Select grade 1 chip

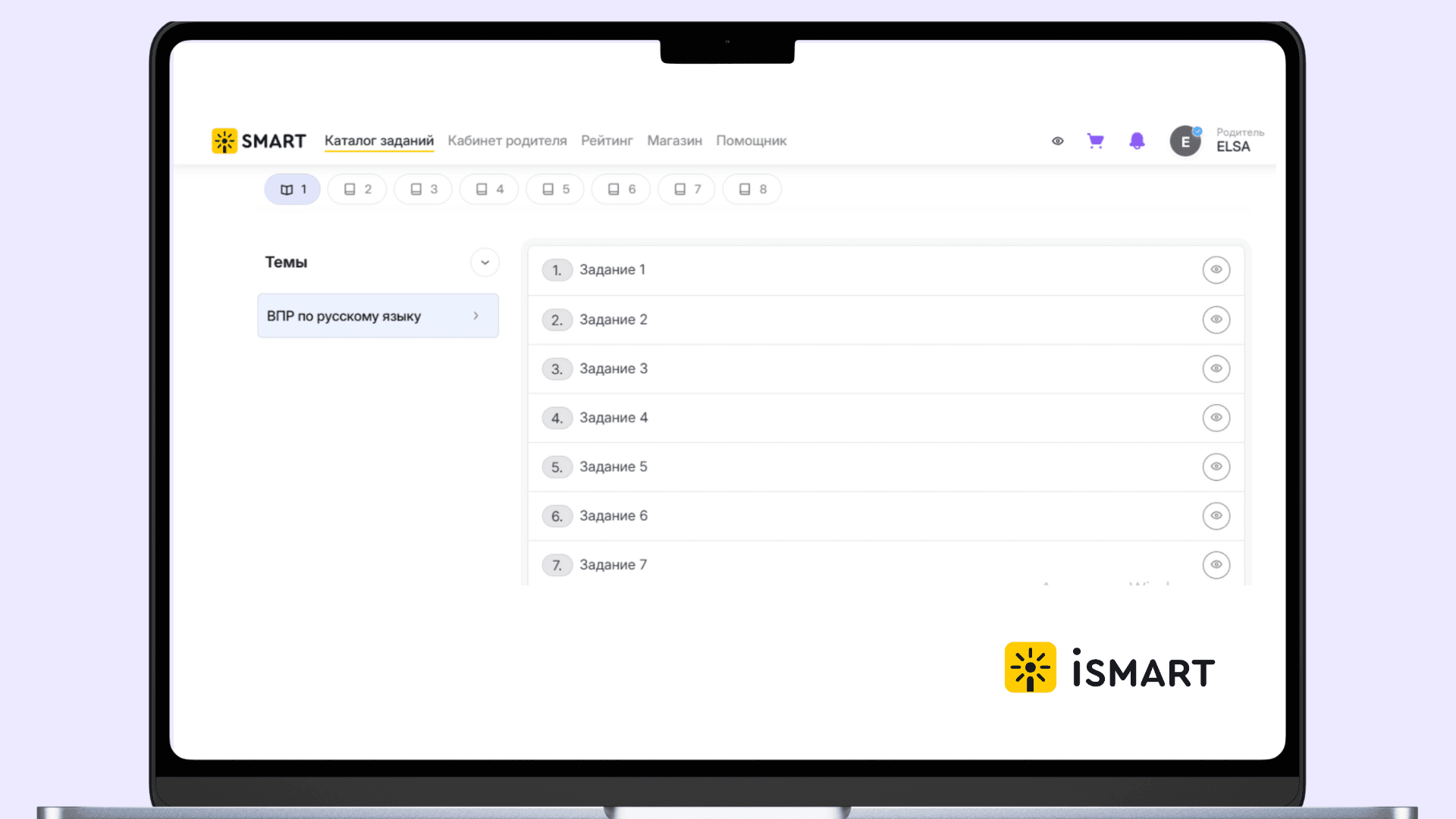coord(293,190)
